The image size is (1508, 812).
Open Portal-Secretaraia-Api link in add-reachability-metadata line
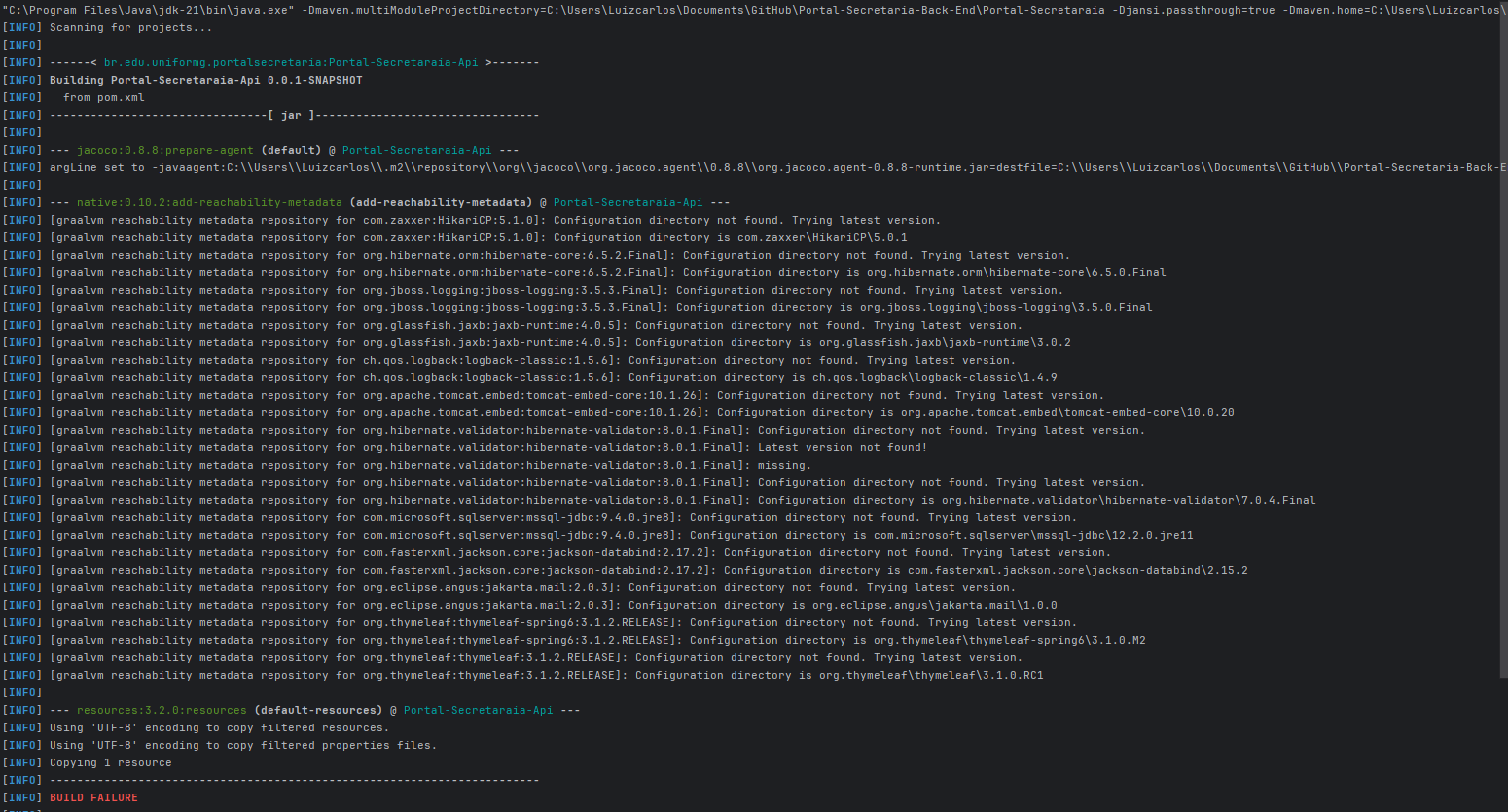coord(628,202)
